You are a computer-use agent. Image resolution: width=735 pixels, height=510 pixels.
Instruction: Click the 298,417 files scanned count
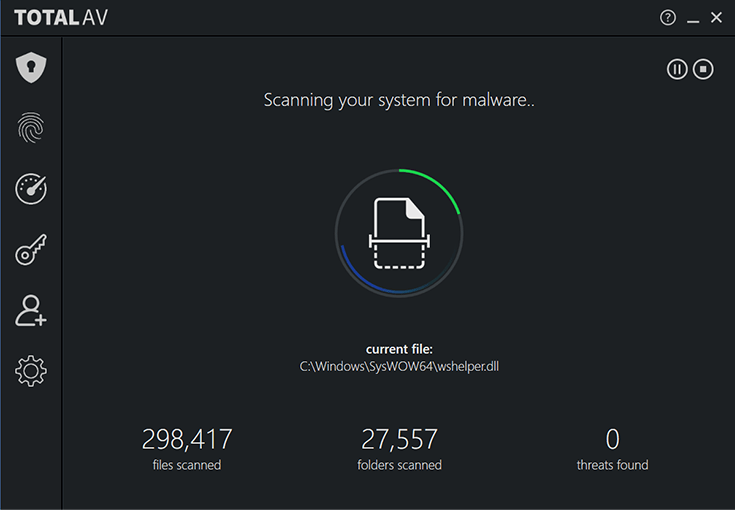pos(187,439)
